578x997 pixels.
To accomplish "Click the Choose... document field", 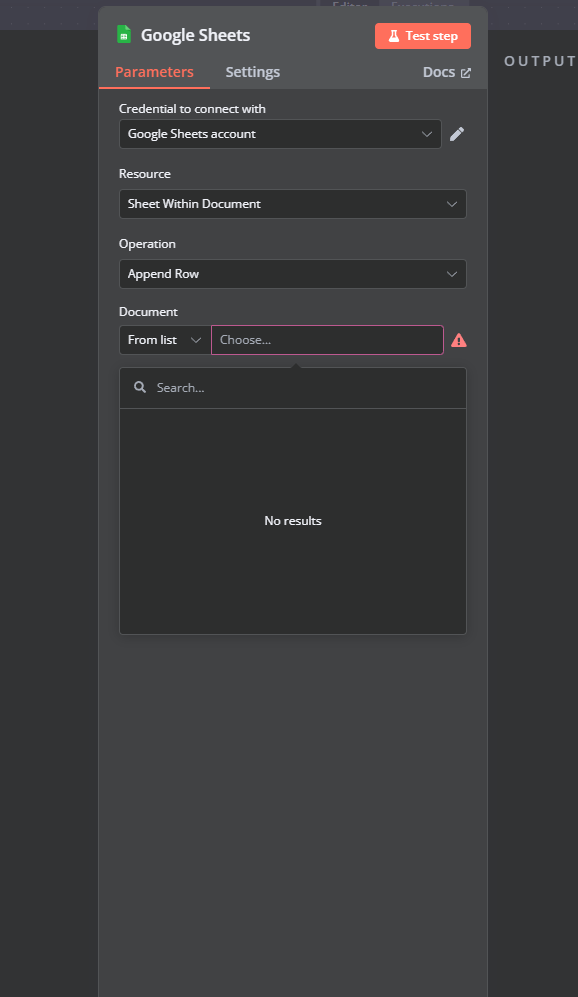I will (327, 340).
